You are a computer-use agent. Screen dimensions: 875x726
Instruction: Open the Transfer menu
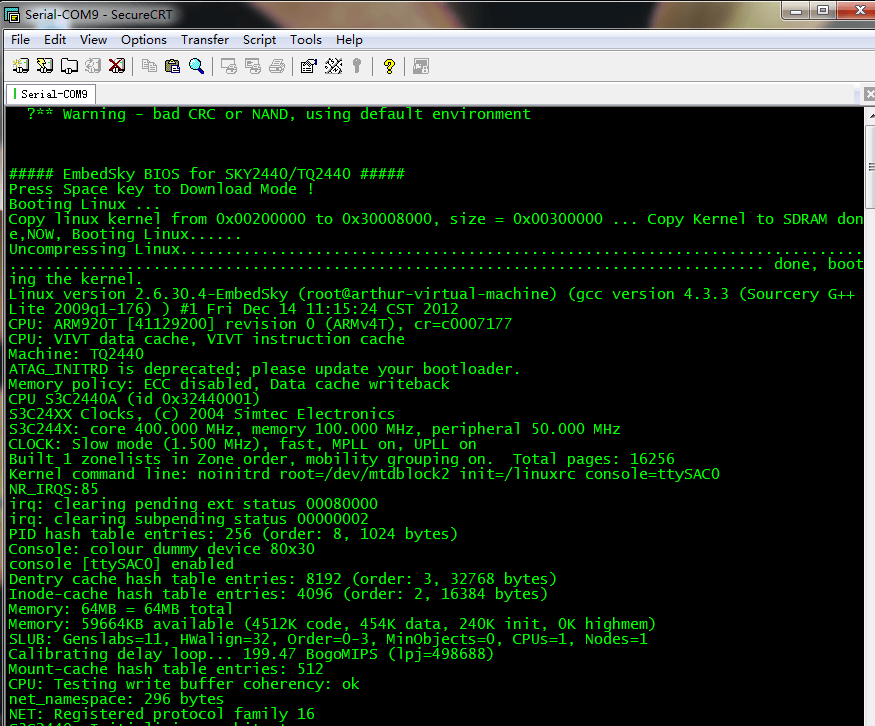coord(205,40)
